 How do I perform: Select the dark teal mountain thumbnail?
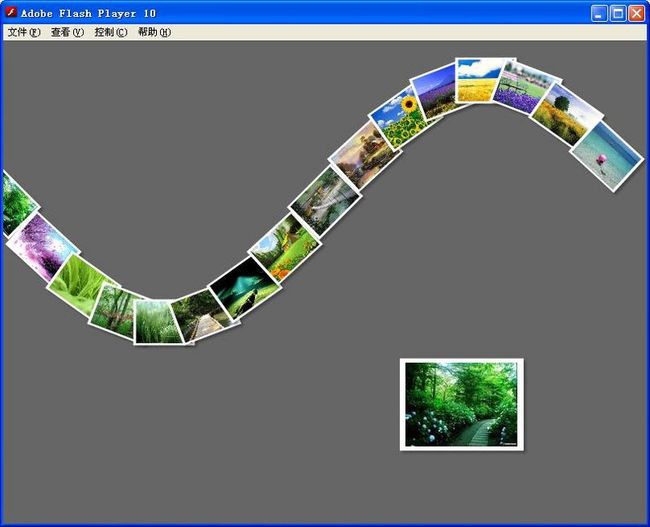pyautogui.click(x=245, y=288)
